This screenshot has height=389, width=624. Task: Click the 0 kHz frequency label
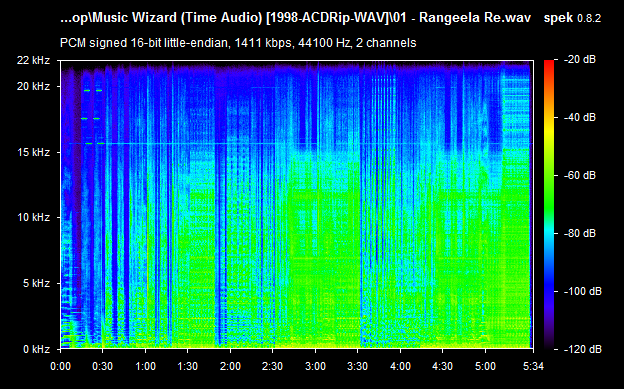coord(36,349)
